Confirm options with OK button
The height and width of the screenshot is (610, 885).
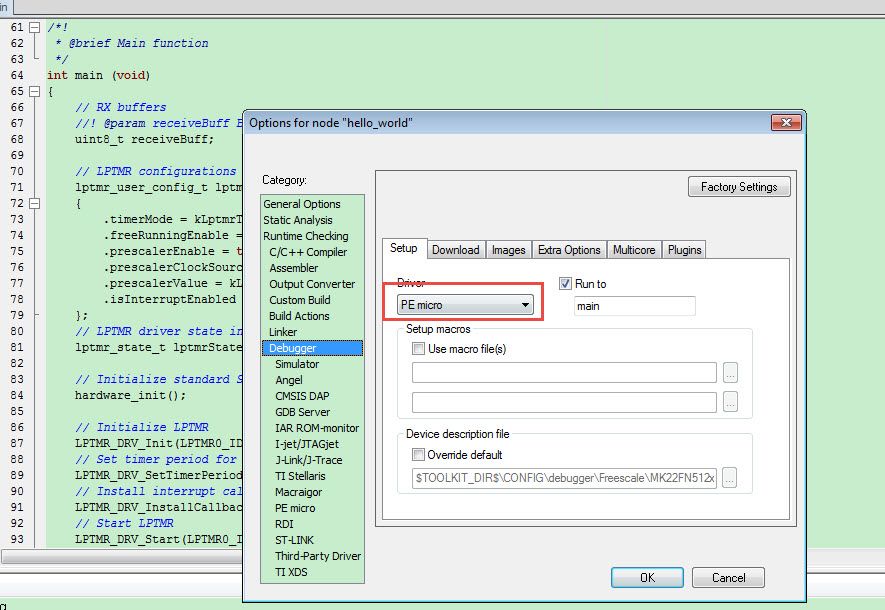647,577
